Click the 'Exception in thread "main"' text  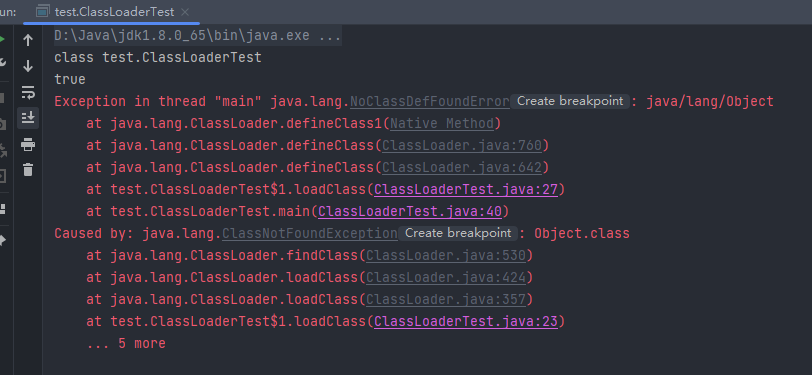tap(158, 102)
